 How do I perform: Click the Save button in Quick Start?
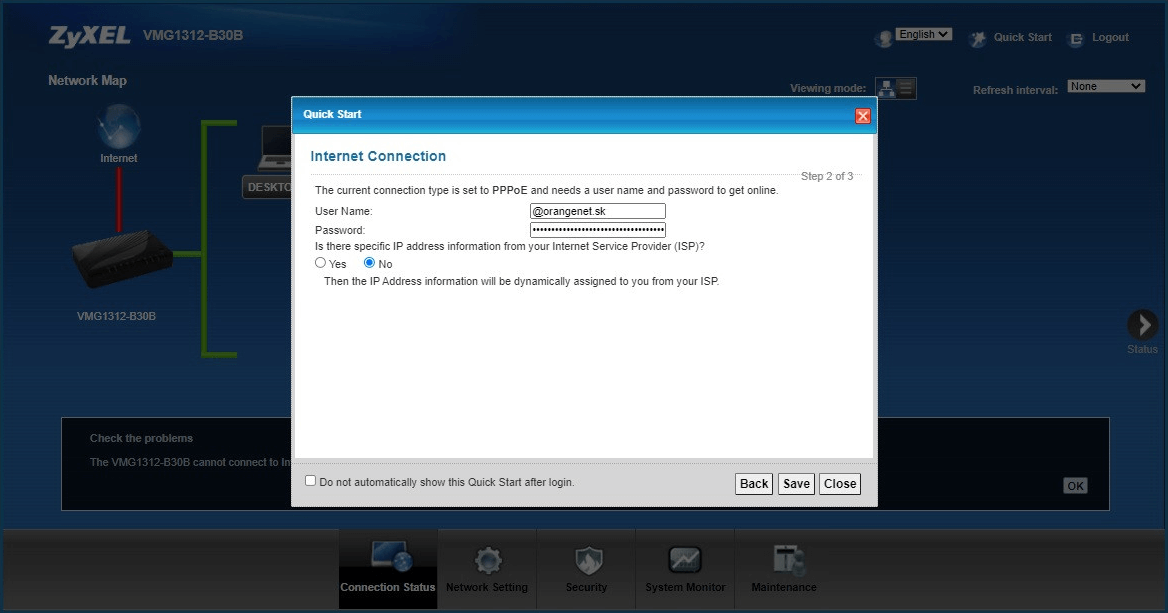coord(796,483)
